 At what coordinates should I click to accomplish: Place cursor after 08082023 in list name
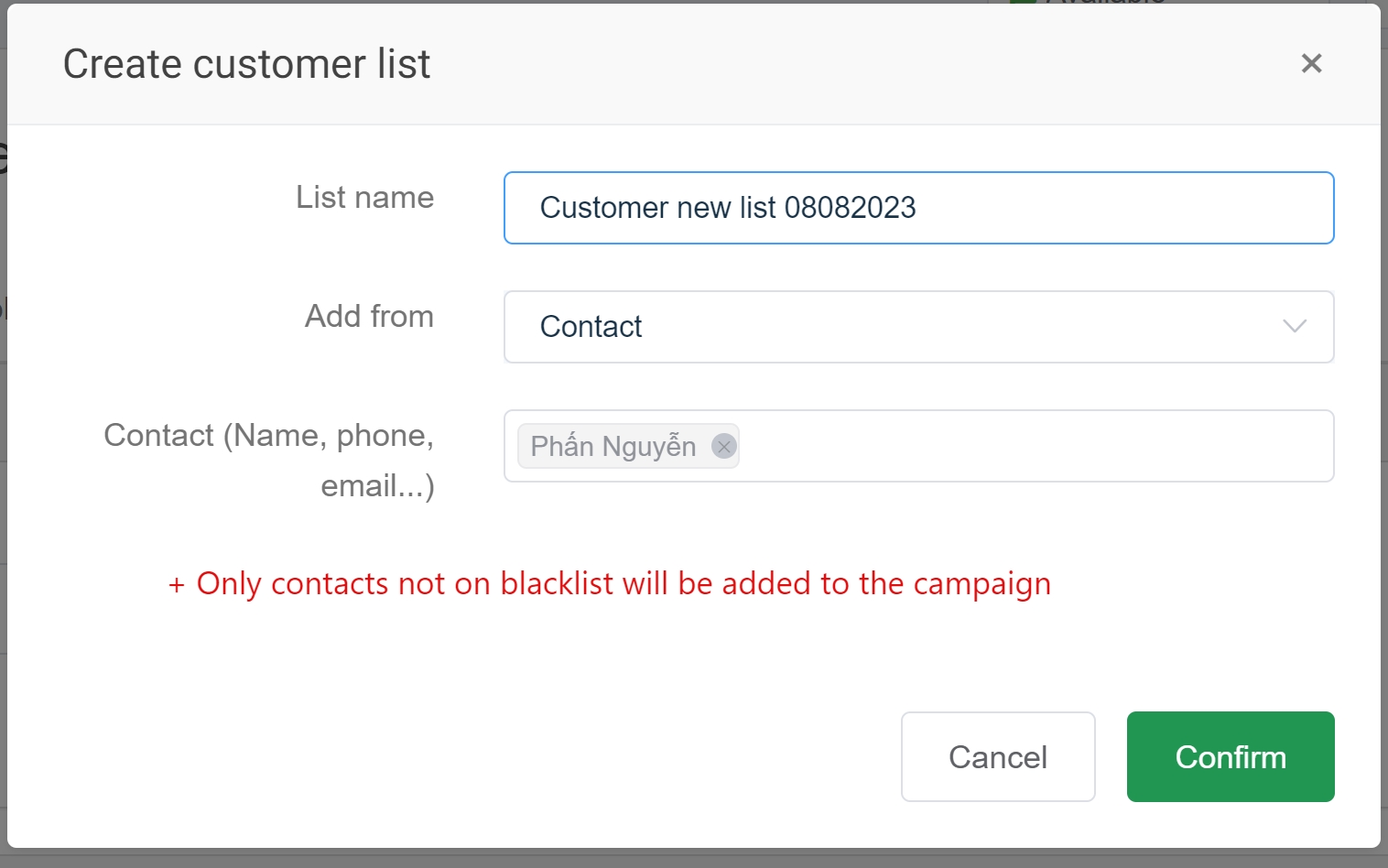pyautogui.click(x=917, y=208)
